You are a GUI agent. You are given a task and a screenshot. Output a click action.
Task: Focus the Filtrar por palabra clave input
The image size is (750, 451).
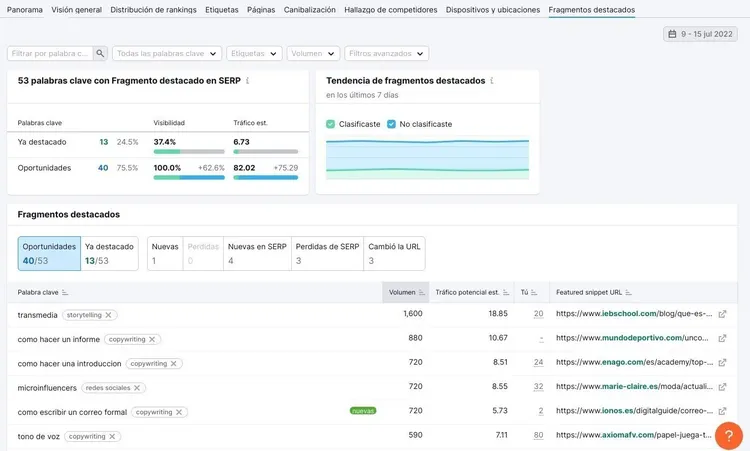click(50, 54)
